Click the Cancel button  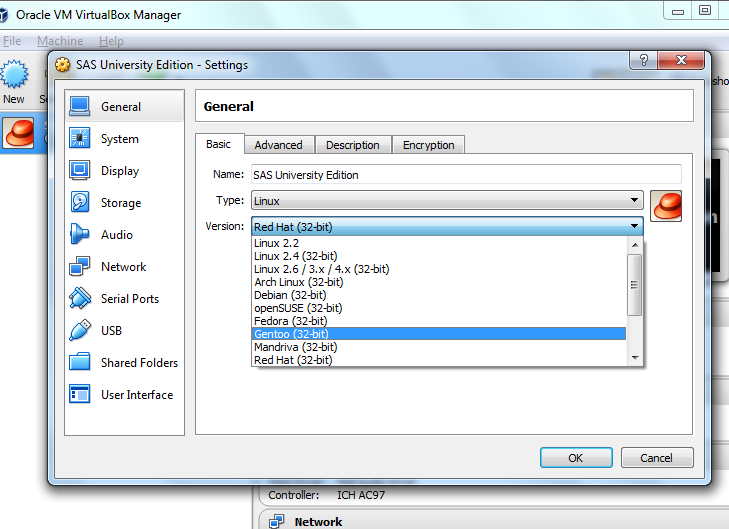point(657,458)
